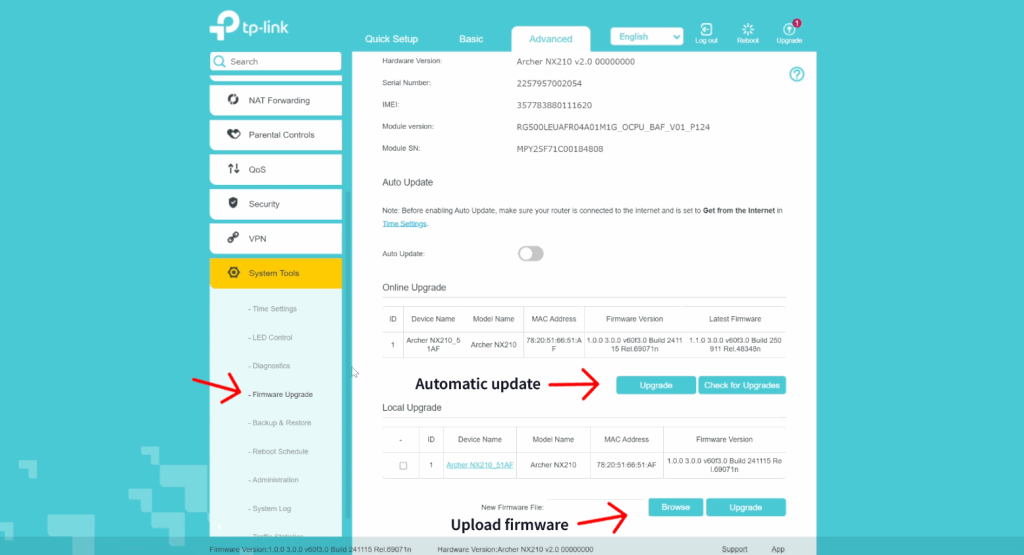Click Latest Firmware column header
This screenshot has width=1024, height=555.
pyautogui.click(x=735, y=319)
